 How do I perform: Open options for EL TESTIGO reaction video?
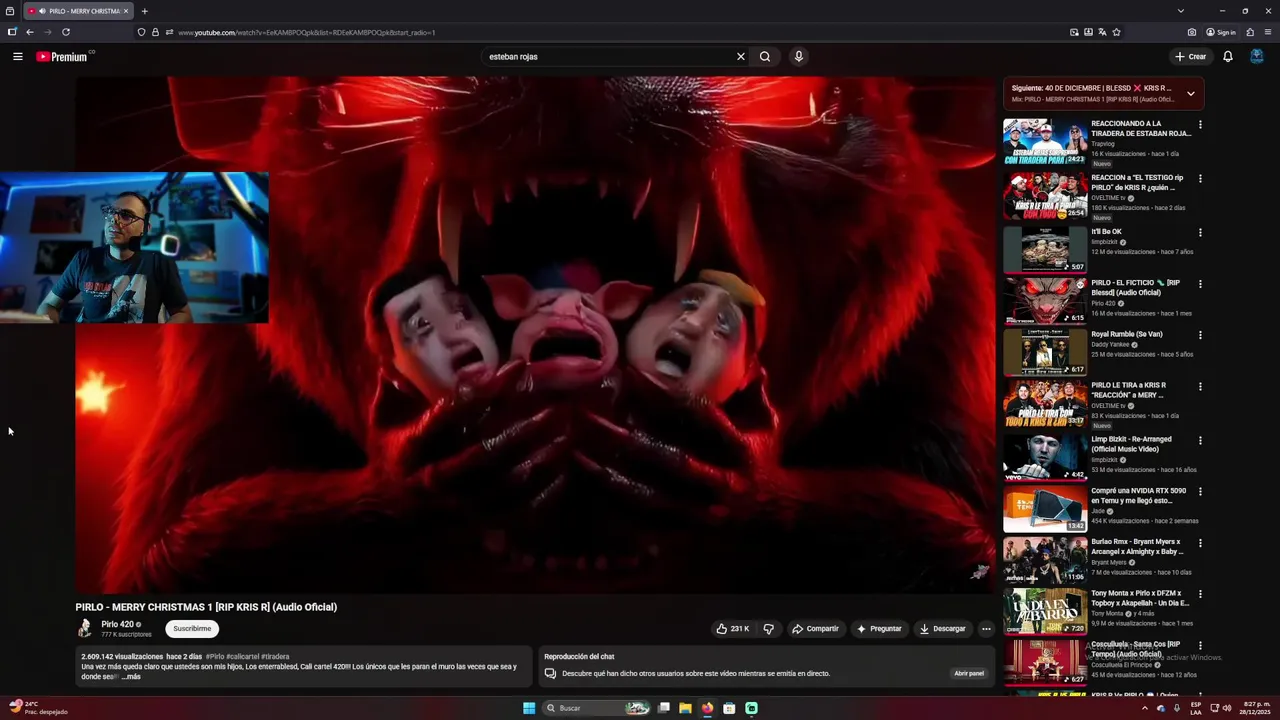(1200, 179)
